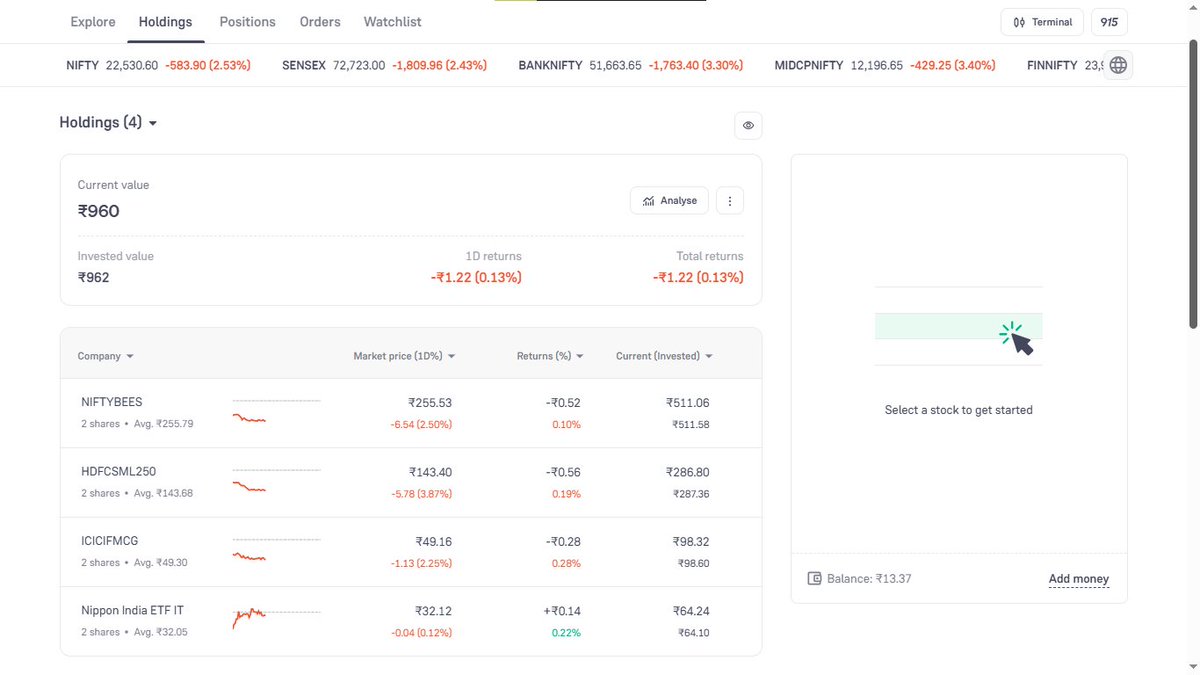Open Market price (1D%) column dropdown
The image size is (1200, 675).
pos(405,356)
